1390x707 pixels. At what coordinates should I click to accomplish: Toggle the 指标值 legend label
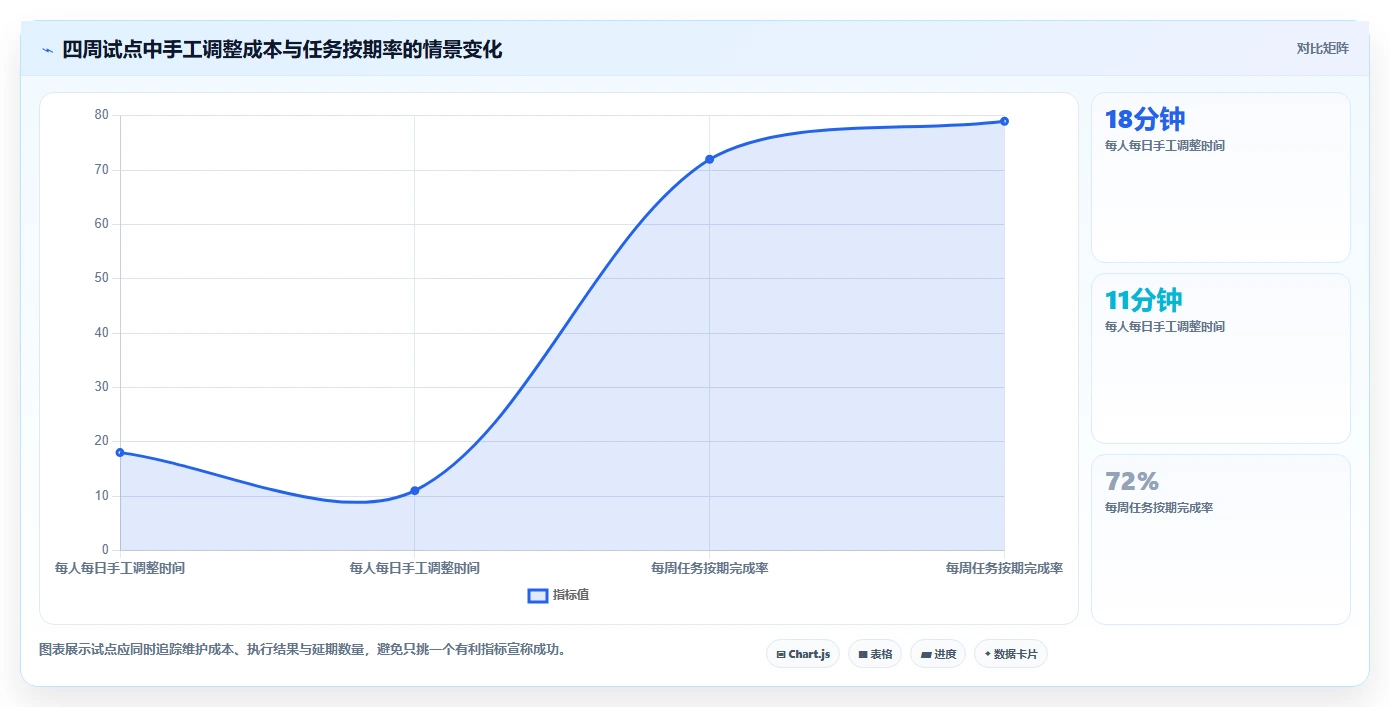pos(571,595)
